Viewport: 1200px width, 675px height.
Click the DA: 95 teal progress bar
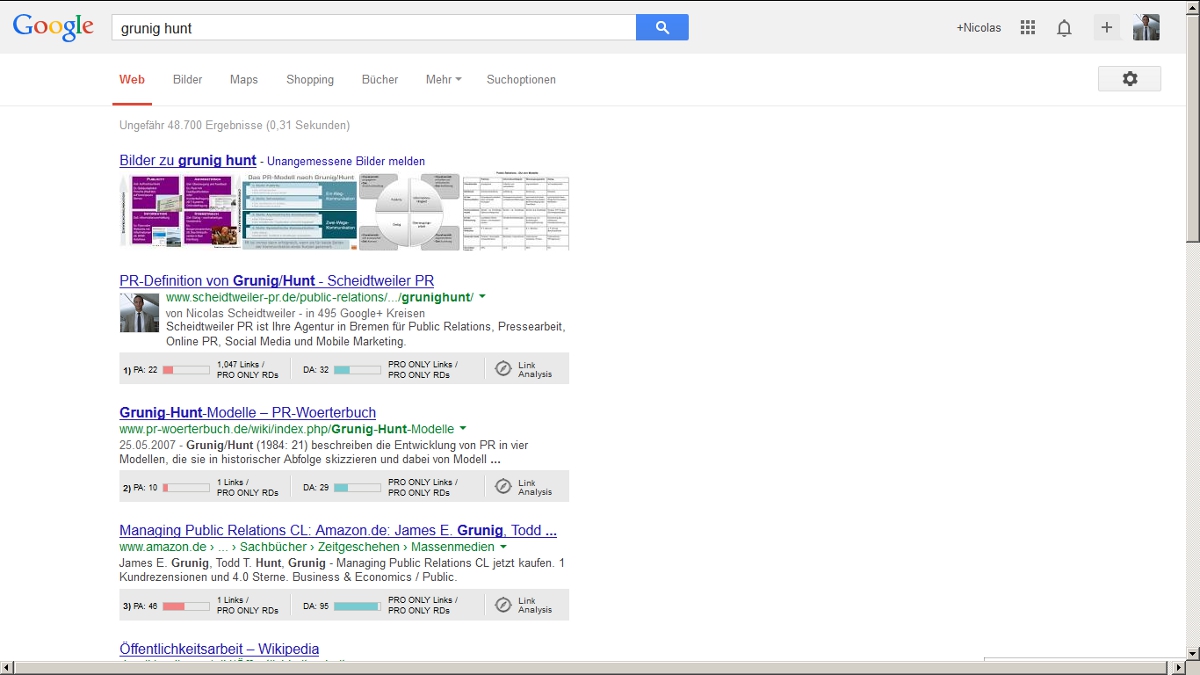(357, 606)
